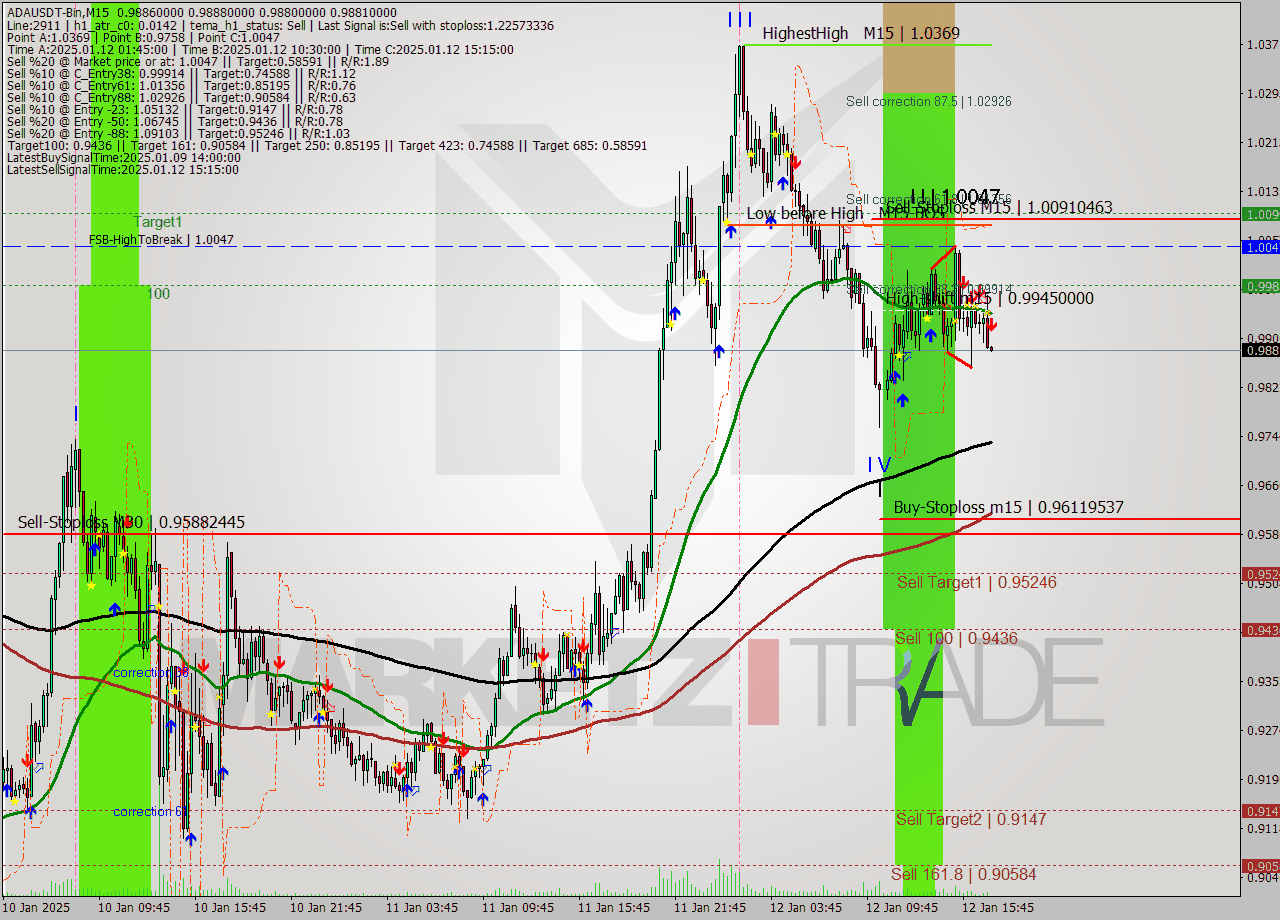Click the '11 Jan 21:45' time axis label
This screenshot has height=920, width=1280.
click(710, 908)
